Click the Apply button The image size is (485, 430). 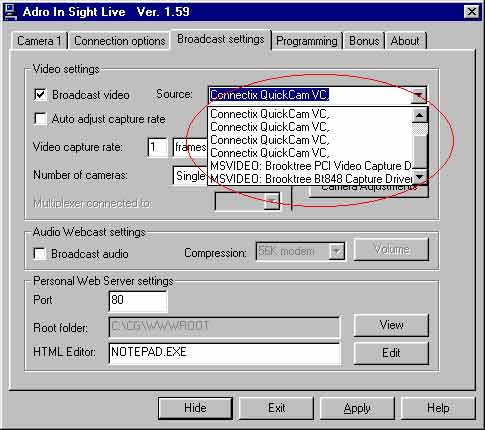point(357,408)
